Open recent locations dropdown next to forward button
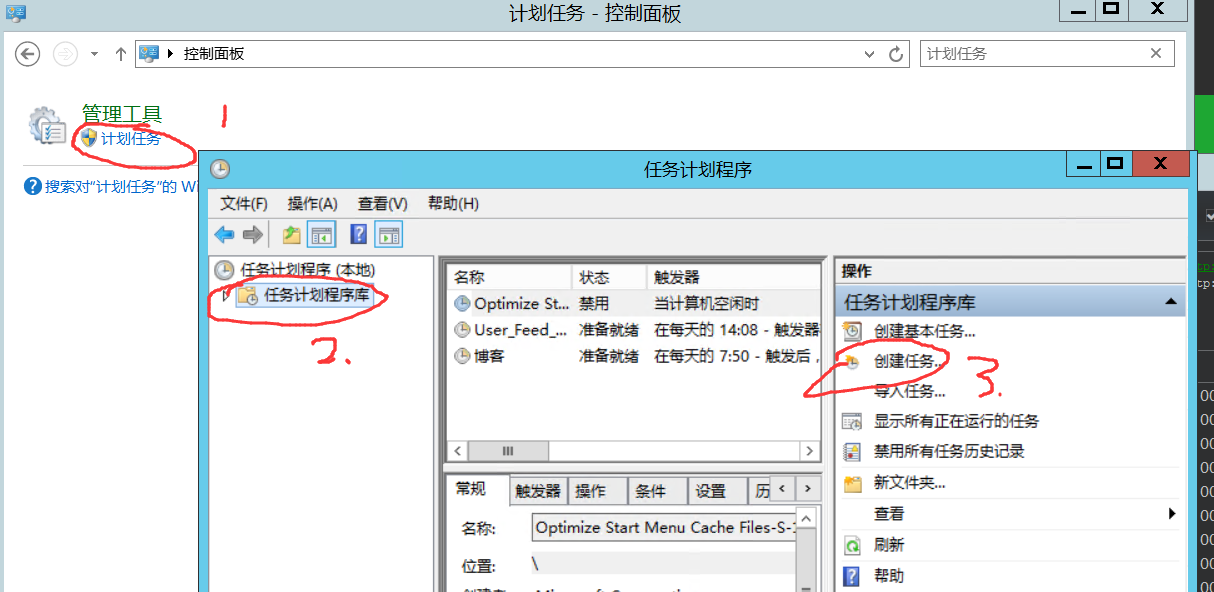Image resolution: width=1214 pixels, height=592 pixels. click(94, 53)
